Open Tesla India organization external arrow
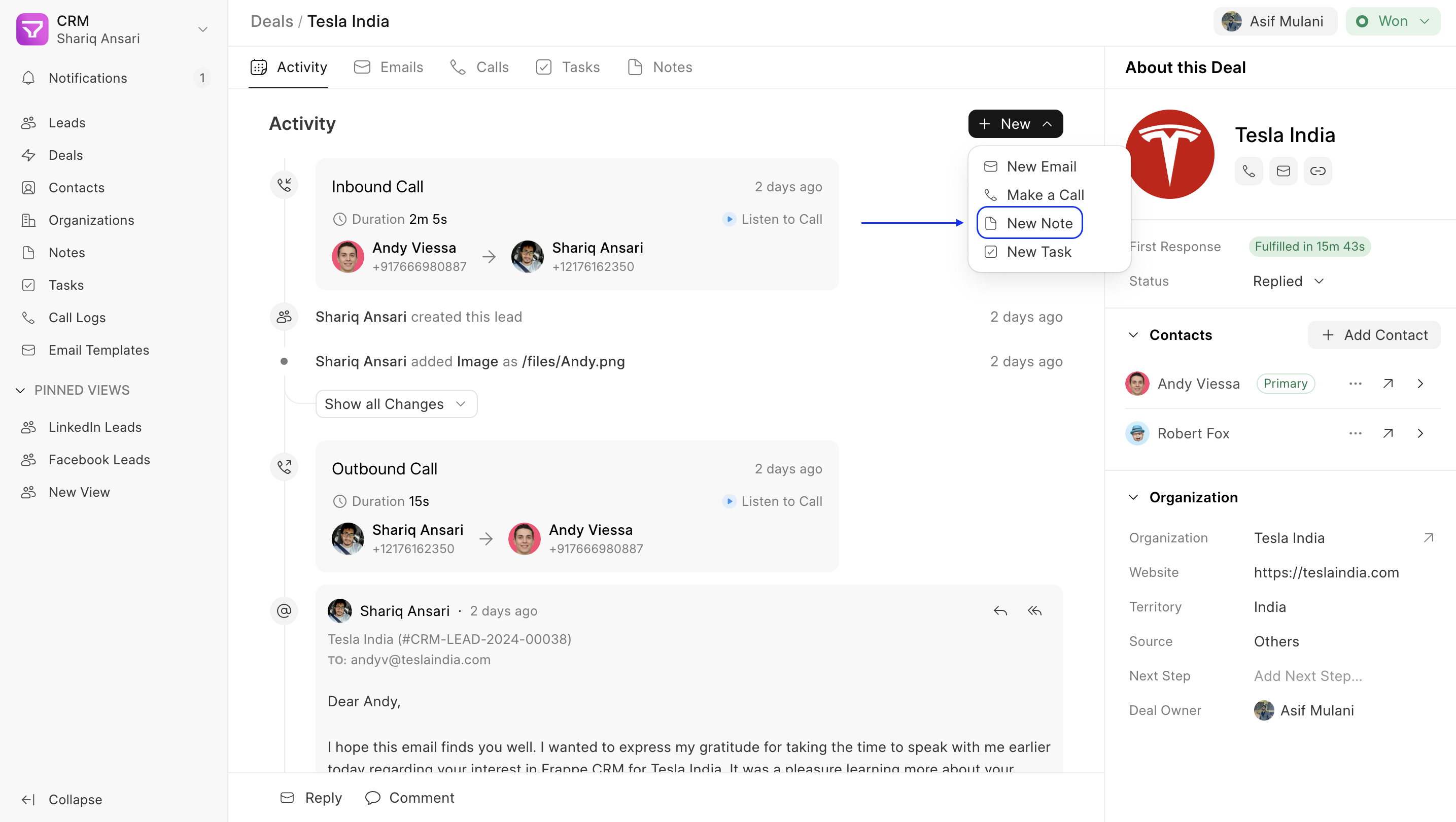This screenshot has width=1456, height=822. pos(1428,538)
